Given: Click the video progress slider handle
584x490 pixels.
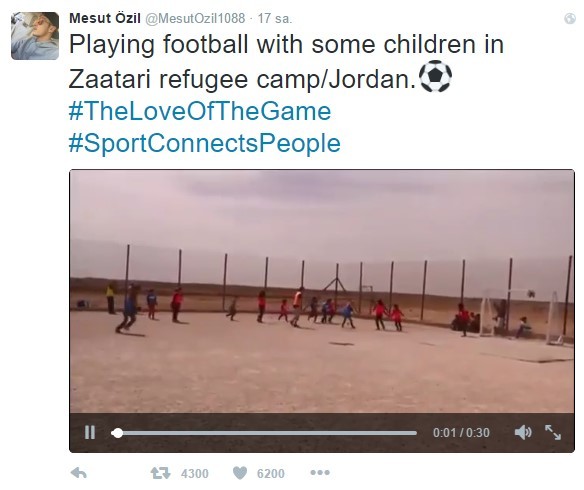Looking at the screenshot, I should [117, 433].
